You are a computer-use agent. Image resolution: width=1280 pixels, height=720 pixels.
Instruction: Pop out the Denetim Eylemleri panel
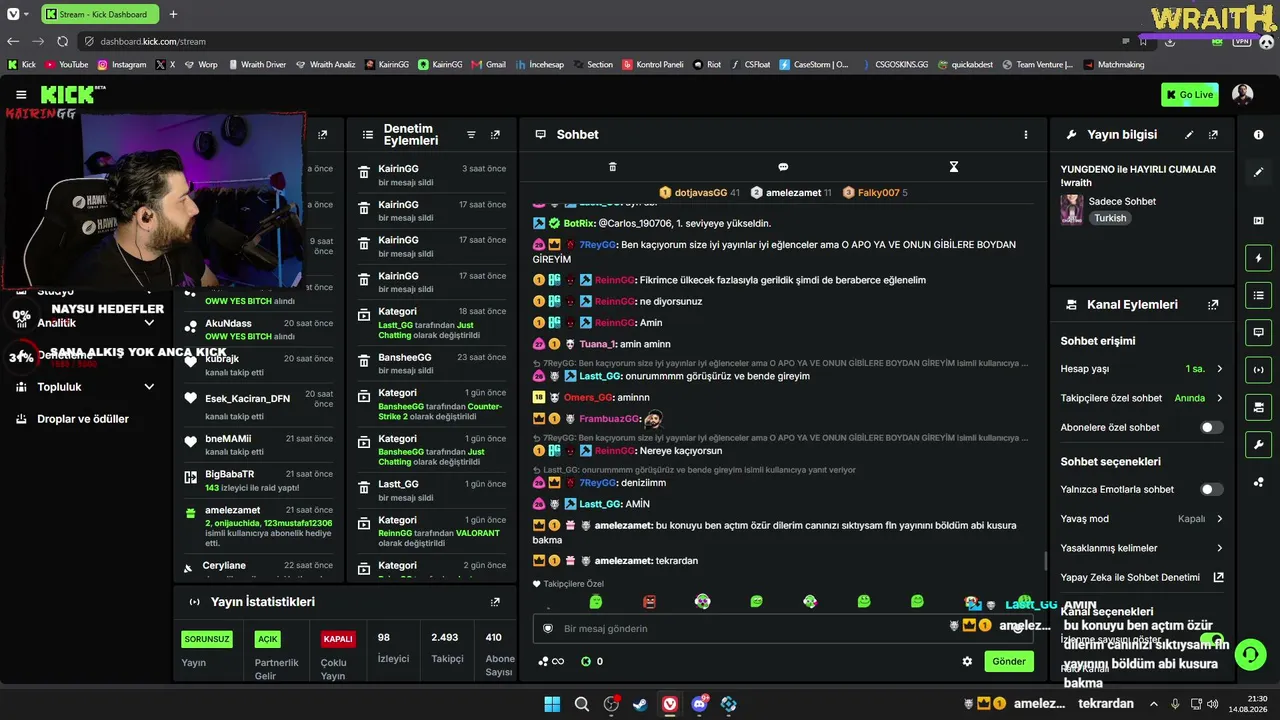point(495,134)
